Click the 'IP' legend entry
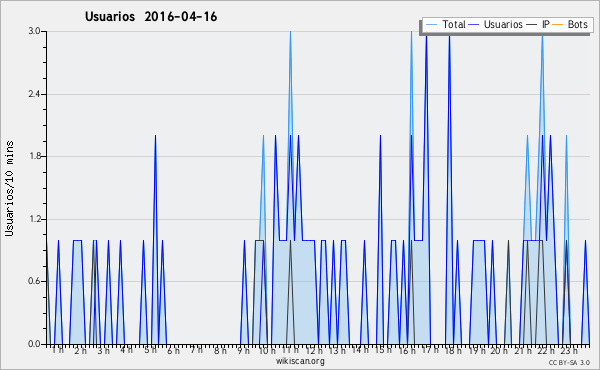 point(546,24)
